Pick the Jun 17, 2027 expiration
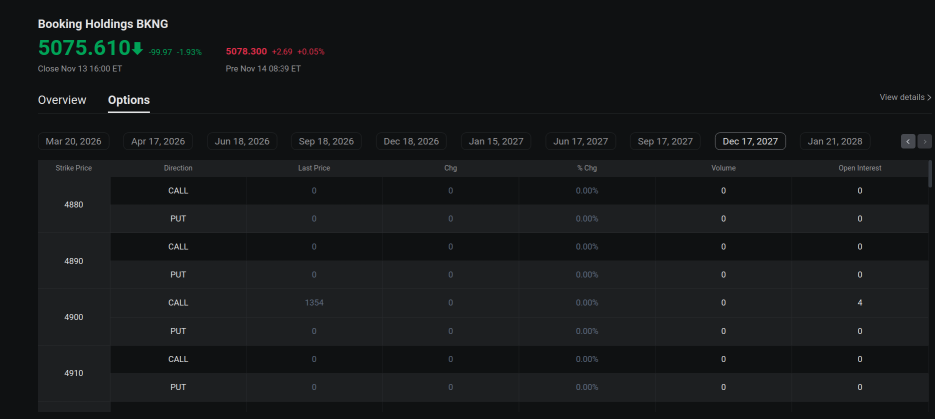This screenshot has width=935, height=419. pos(581,142)
